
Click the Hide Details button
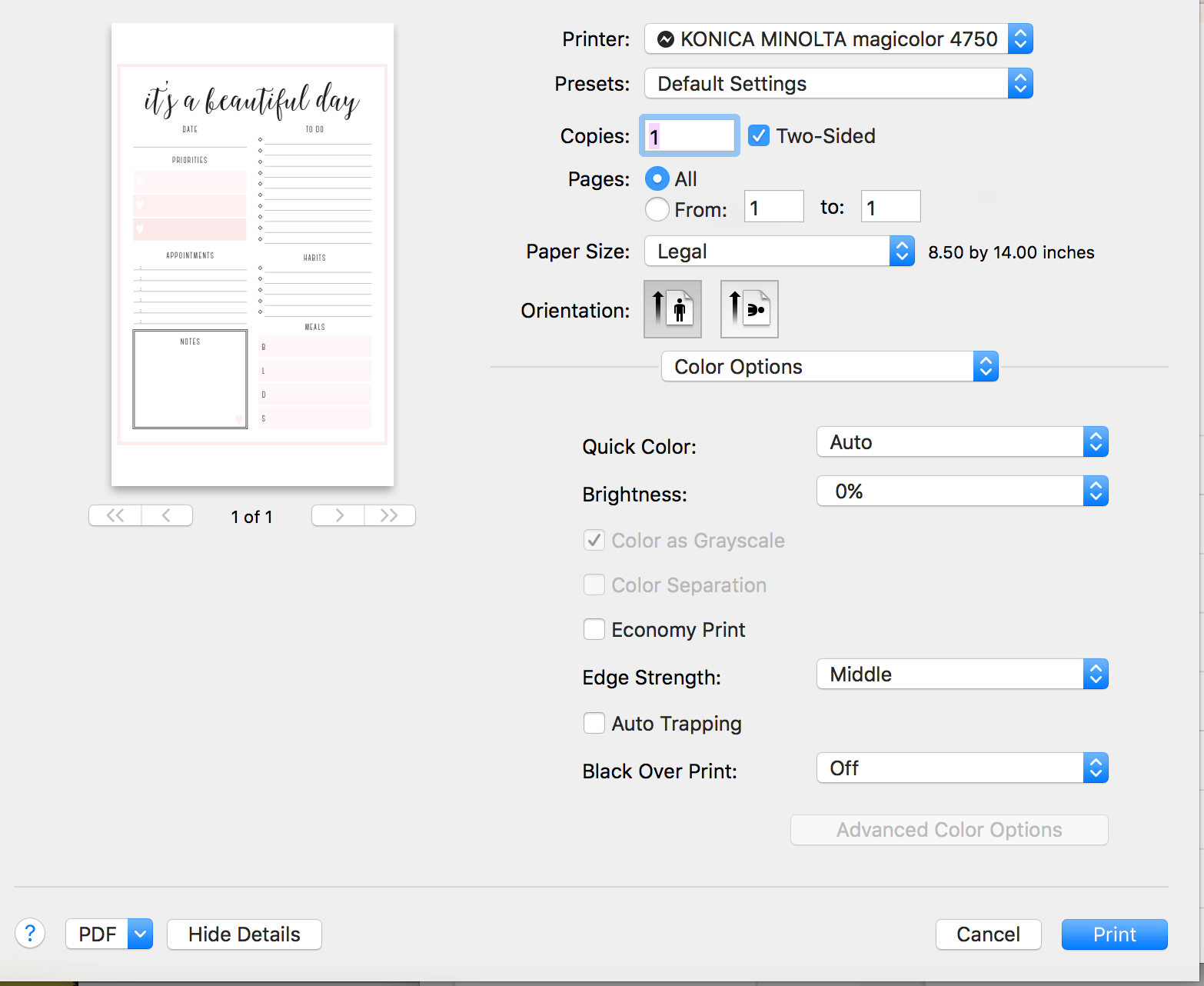[x=244, y=934]
